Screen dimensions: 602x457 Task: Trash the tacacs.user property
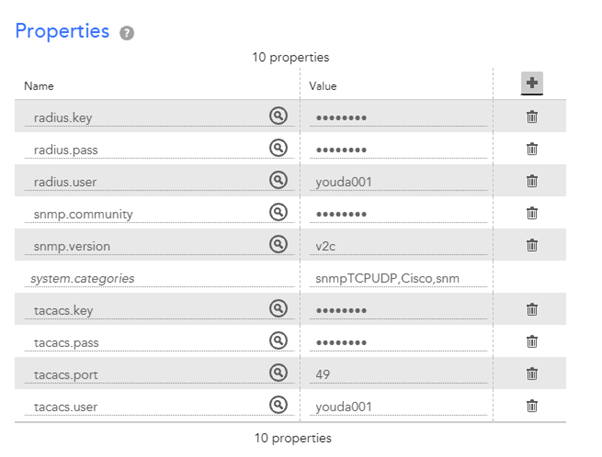coord(532,405)
